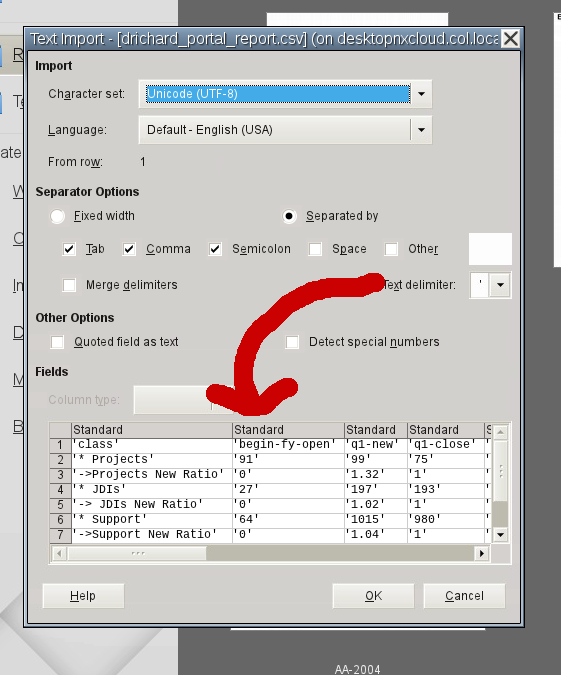Image resolution: width=561 pixels, height=675 pixels.
Task: Enable Quoted field as text checkbox
Action: 57,342
